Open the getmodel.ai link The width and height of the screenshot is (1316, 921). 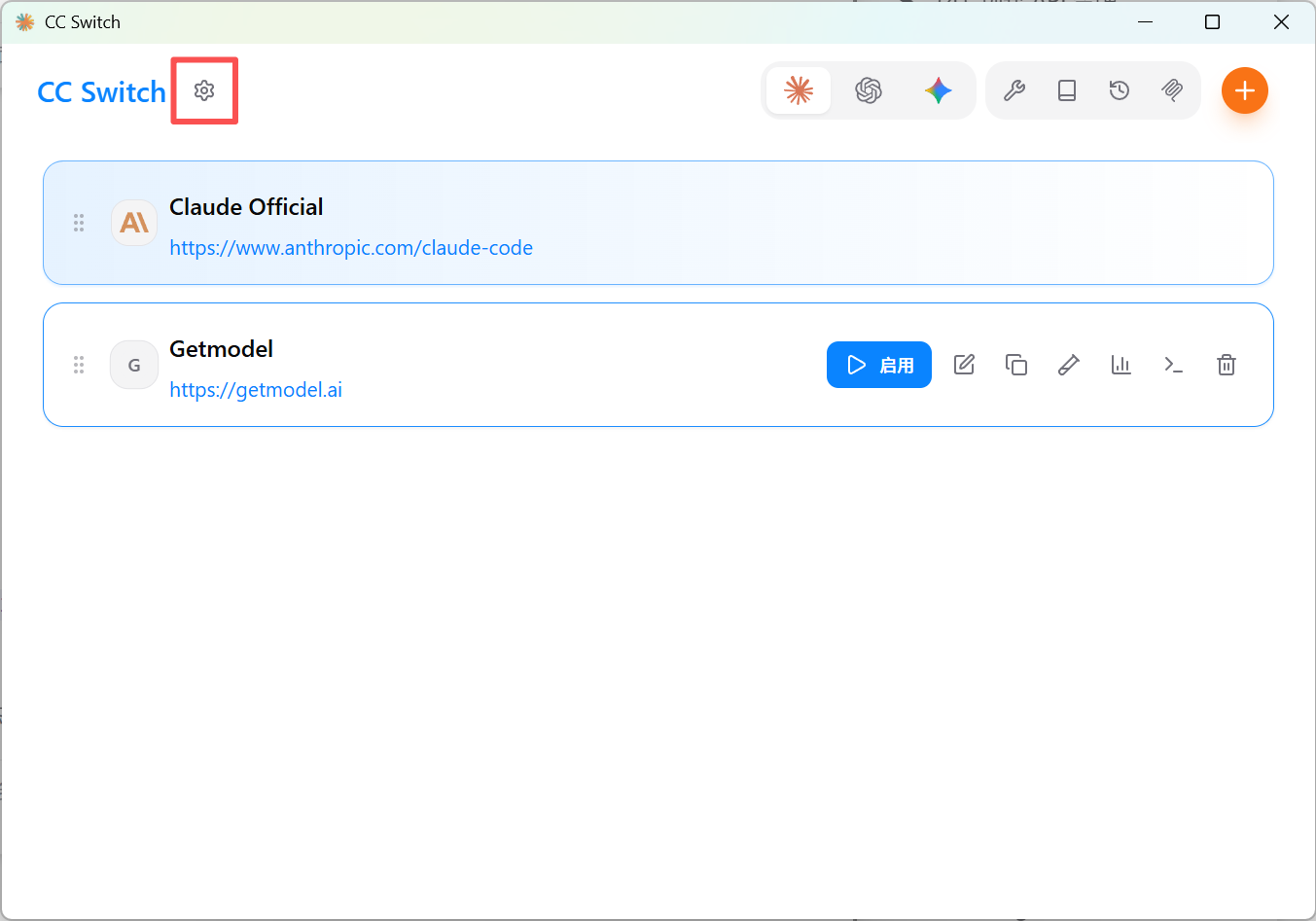click(x=256, y=390)
